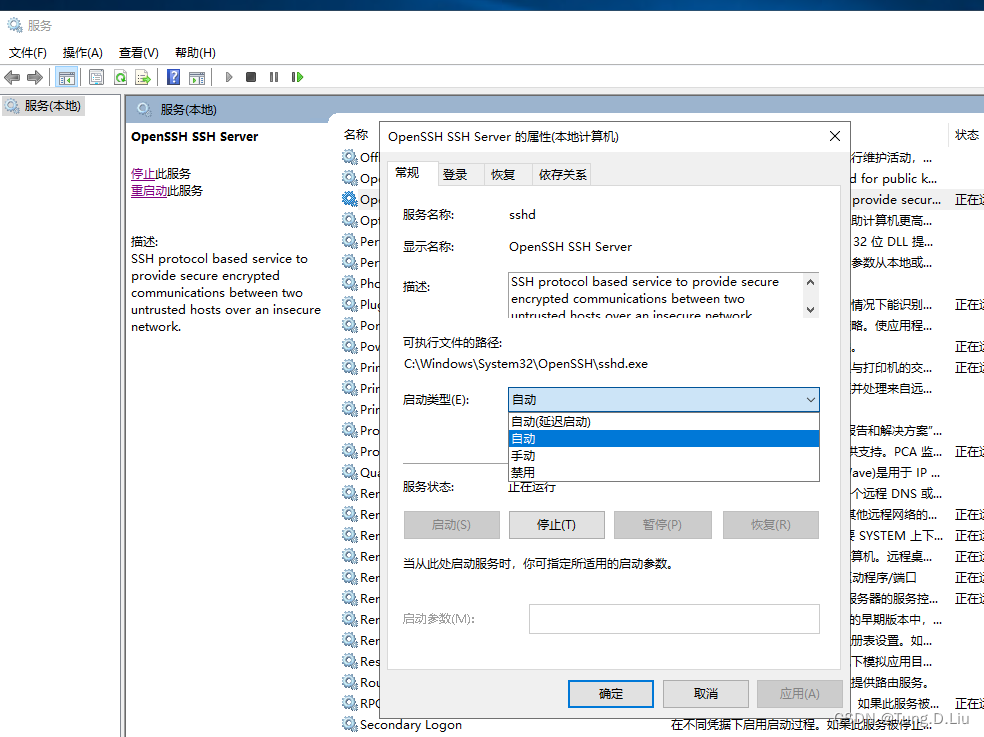Click the Export List toolbar icon

(x=143, y=77)
